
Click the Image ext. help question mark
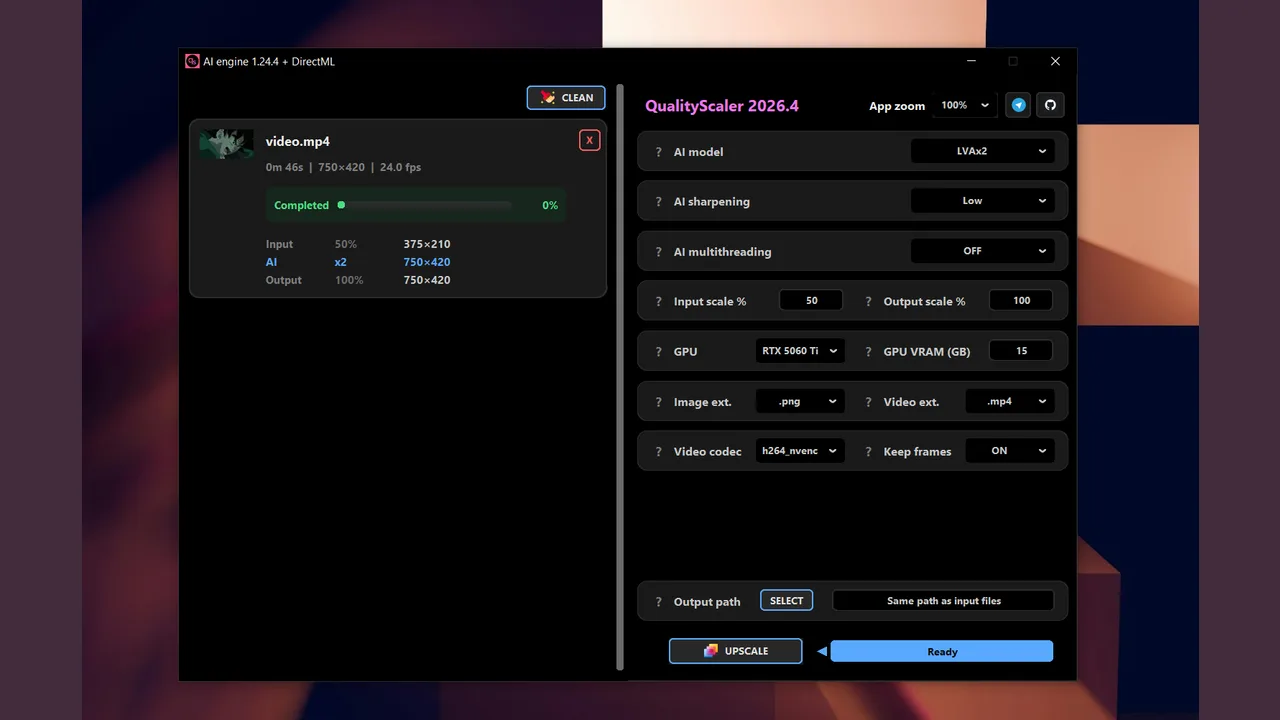point(658,402)
